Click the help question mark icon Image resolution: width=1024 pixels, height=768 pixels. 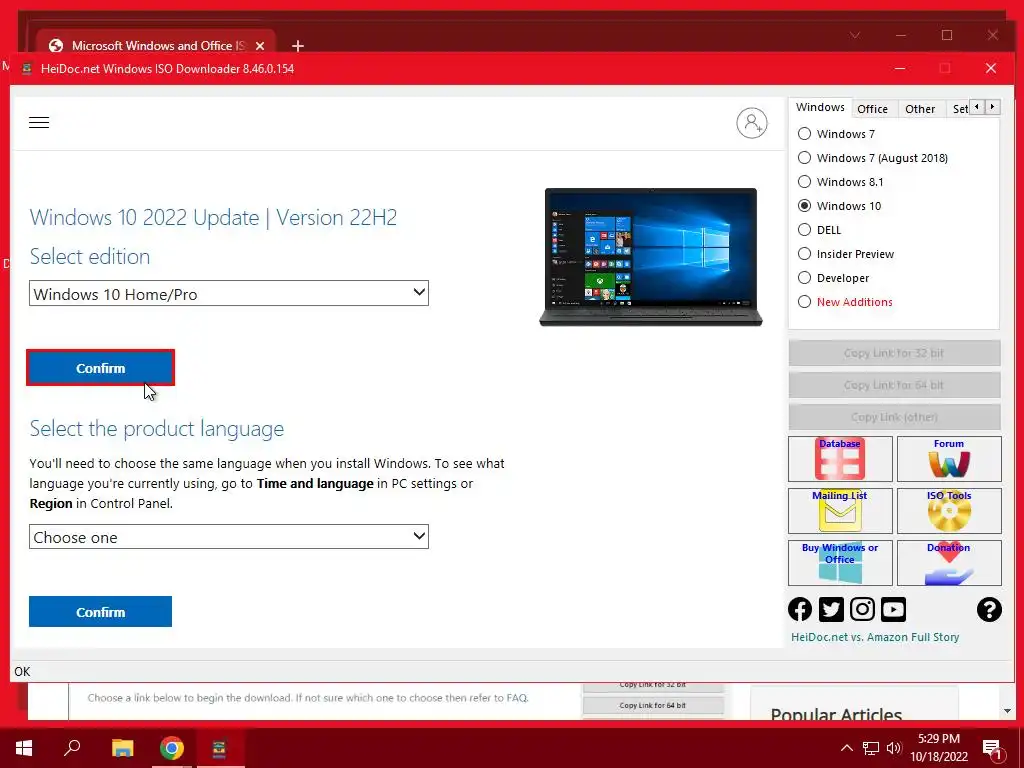[x=989, y=609]
